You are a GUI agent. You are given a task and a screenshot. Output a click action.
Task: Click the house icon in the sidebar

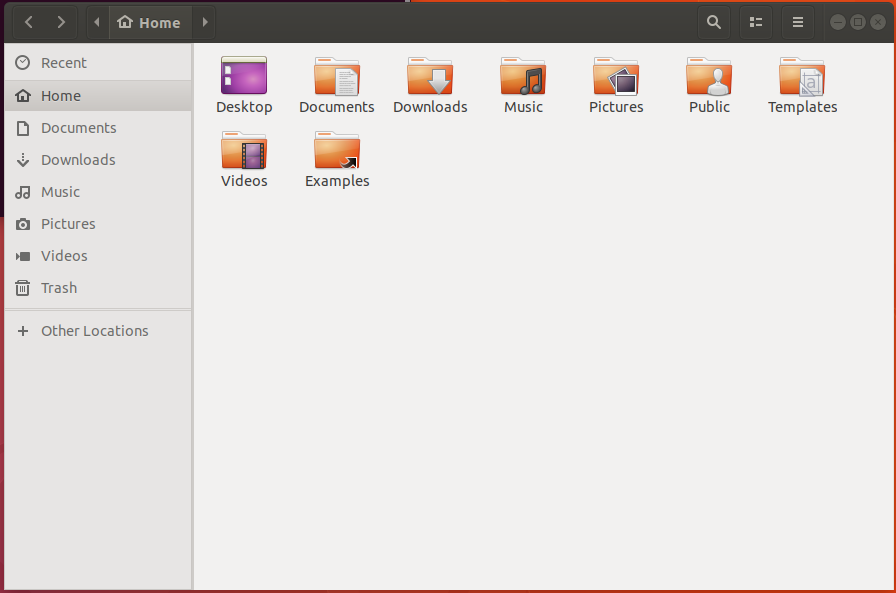tap(23, 95)
